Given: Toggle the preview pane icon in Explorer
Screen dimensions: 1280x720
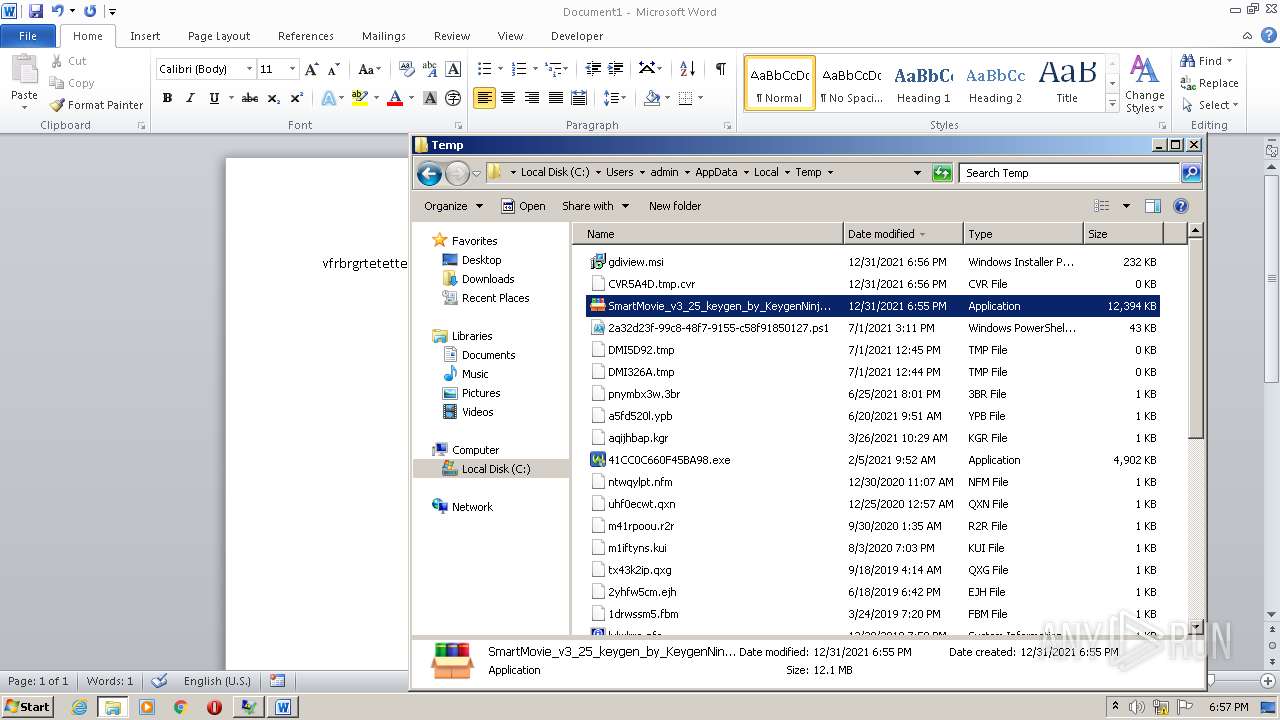Looking at the screenshot, I should coord(1153,206).
